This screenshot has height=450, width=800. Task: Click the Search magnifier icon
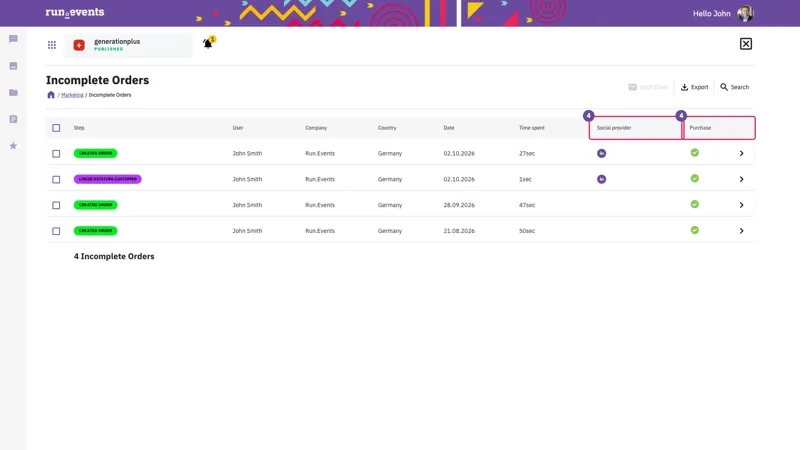[723, 87]
